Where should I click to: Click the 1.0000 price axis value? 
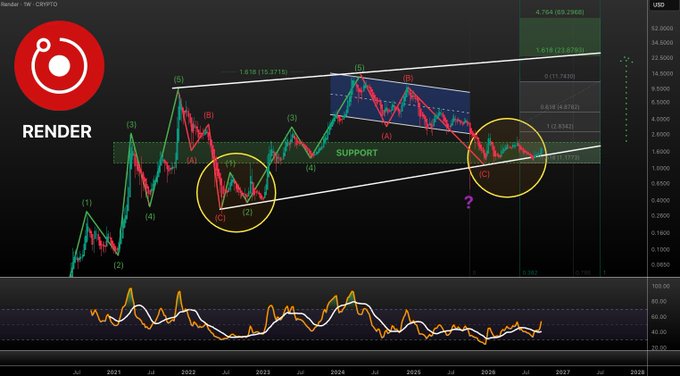(660, 168)
